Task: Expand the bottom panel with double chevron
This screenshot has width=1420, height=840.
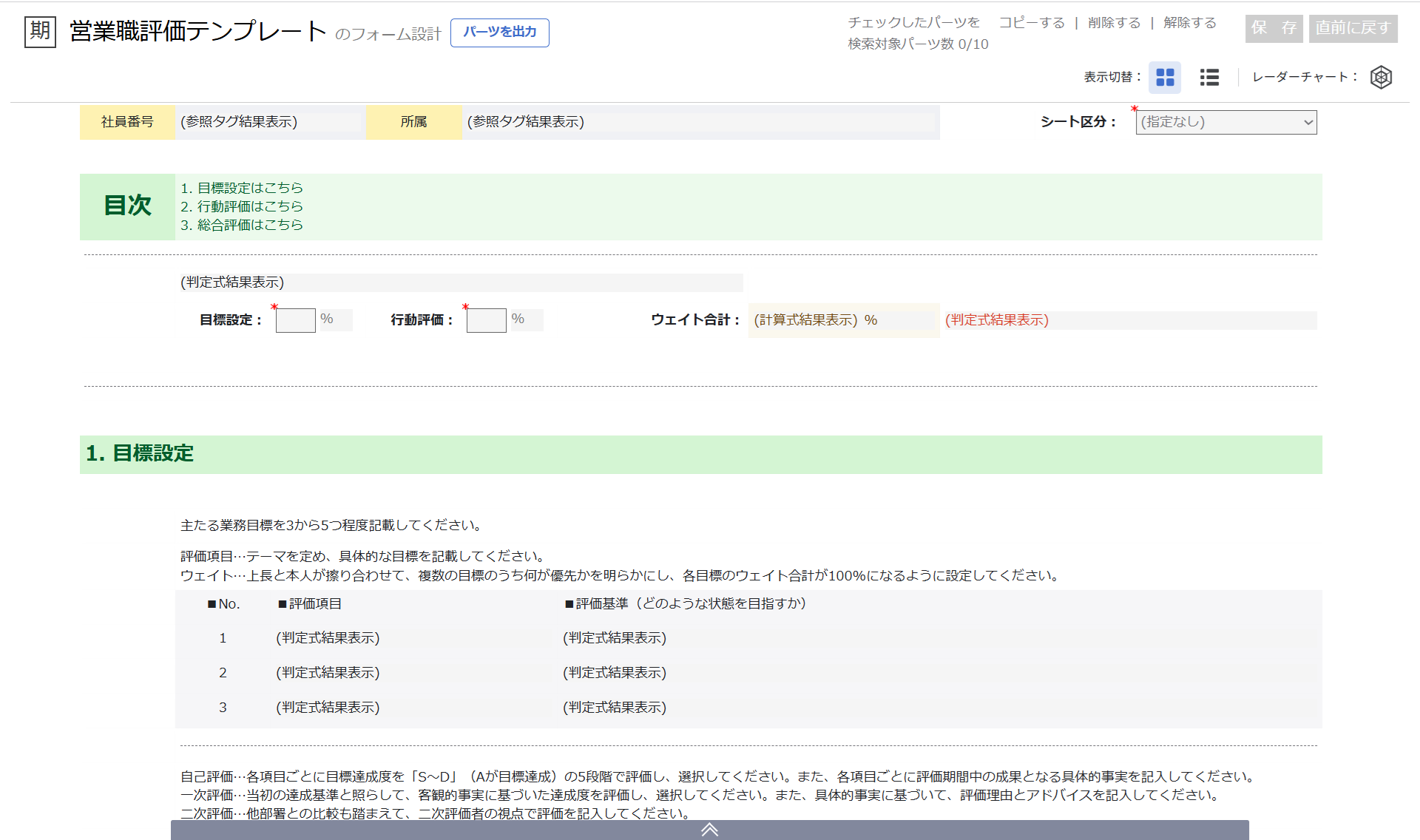Action: [x=709, y=830]
